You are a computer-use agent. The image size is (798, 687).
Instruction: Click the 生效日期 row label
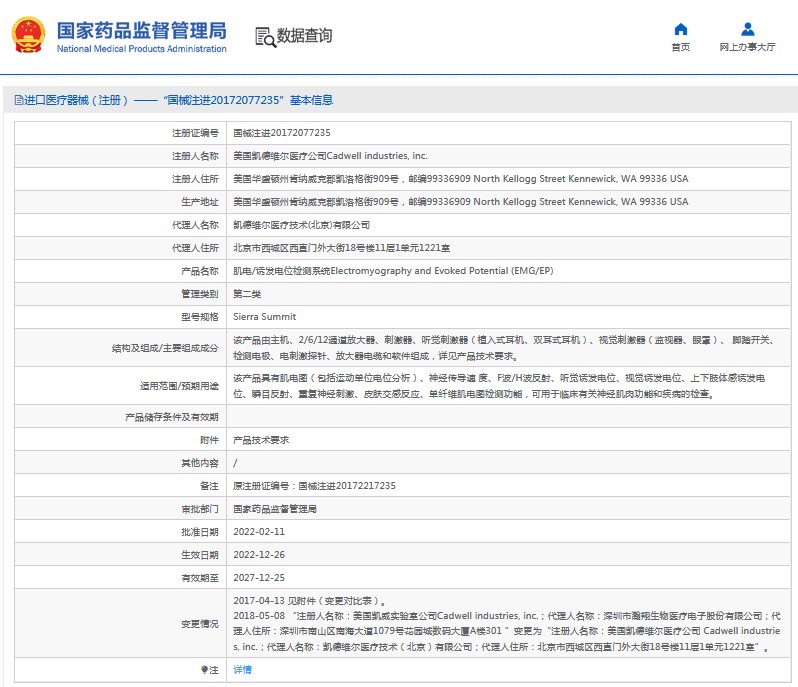point(200,555)
